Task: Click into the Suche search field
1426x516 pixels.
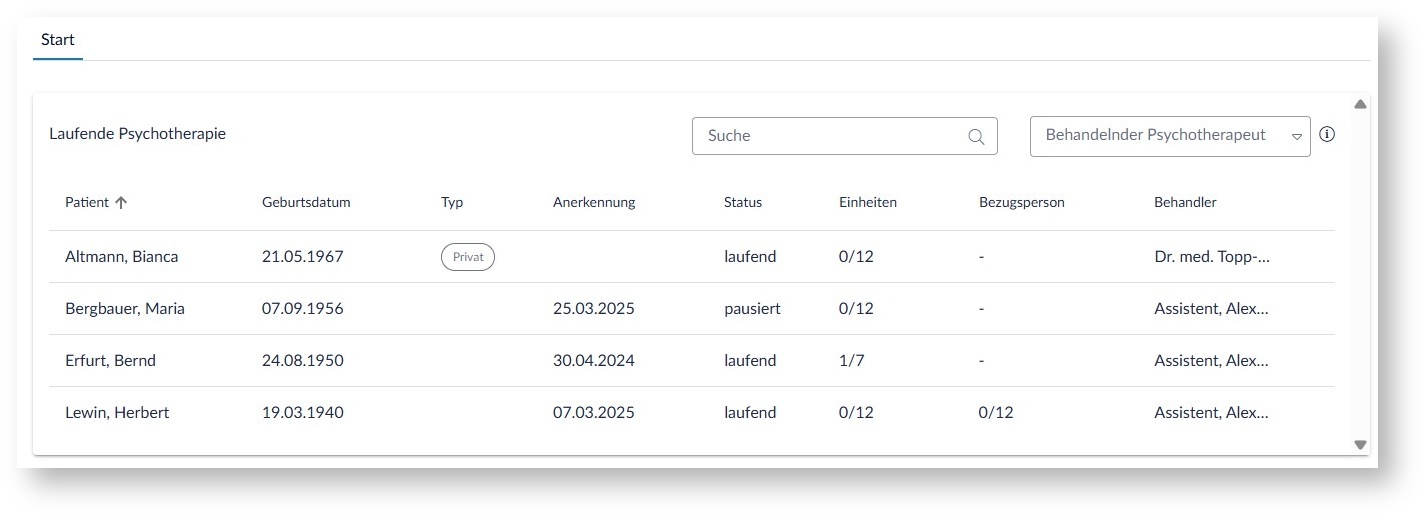Action: coord(830,136)
